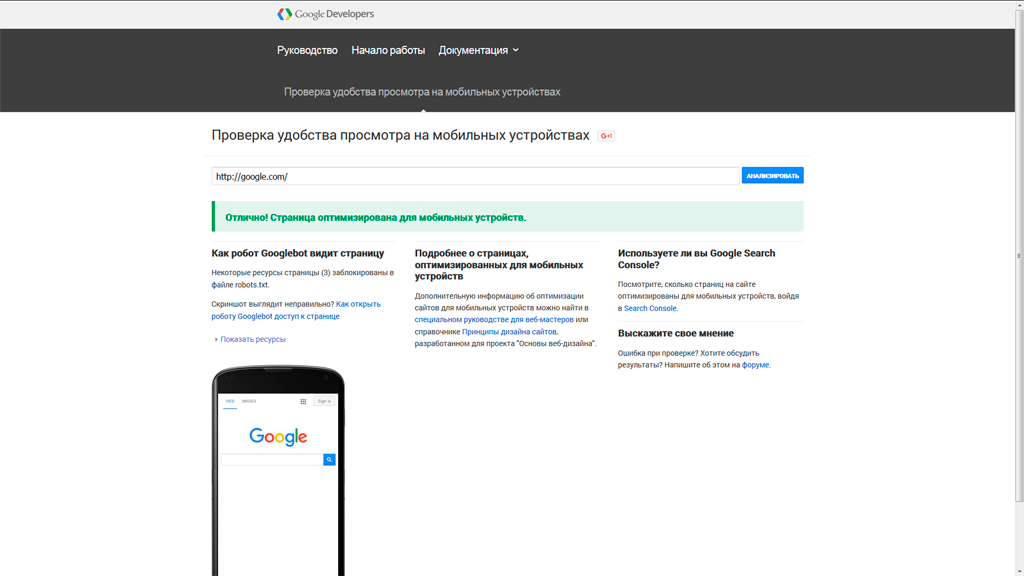Screen dimensions: 1024x576
Task: Click the G+1 share button
Action: point(606,136)
